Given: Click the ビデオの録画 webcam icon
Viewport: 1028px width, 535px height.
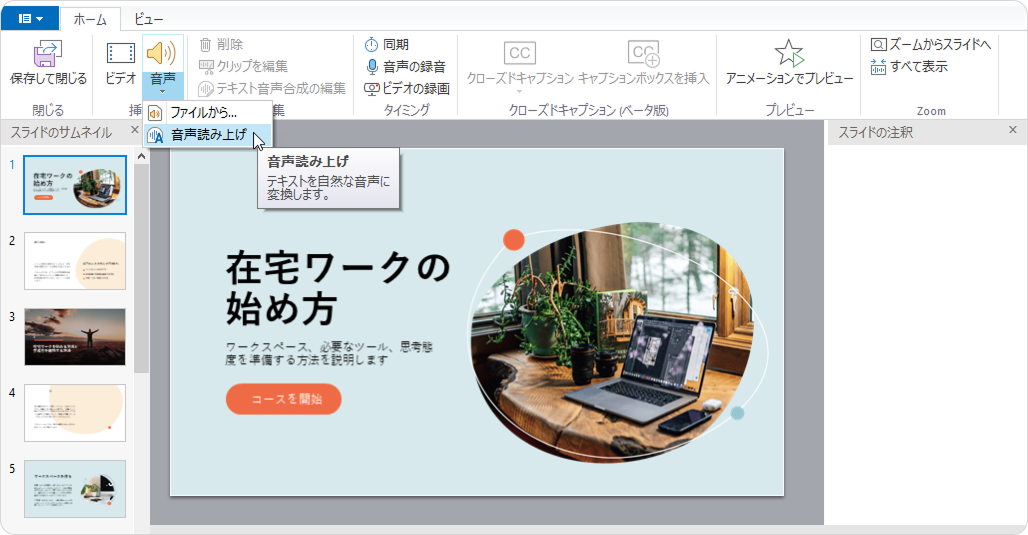Looking at the screenshot, I should pos(371,88).
